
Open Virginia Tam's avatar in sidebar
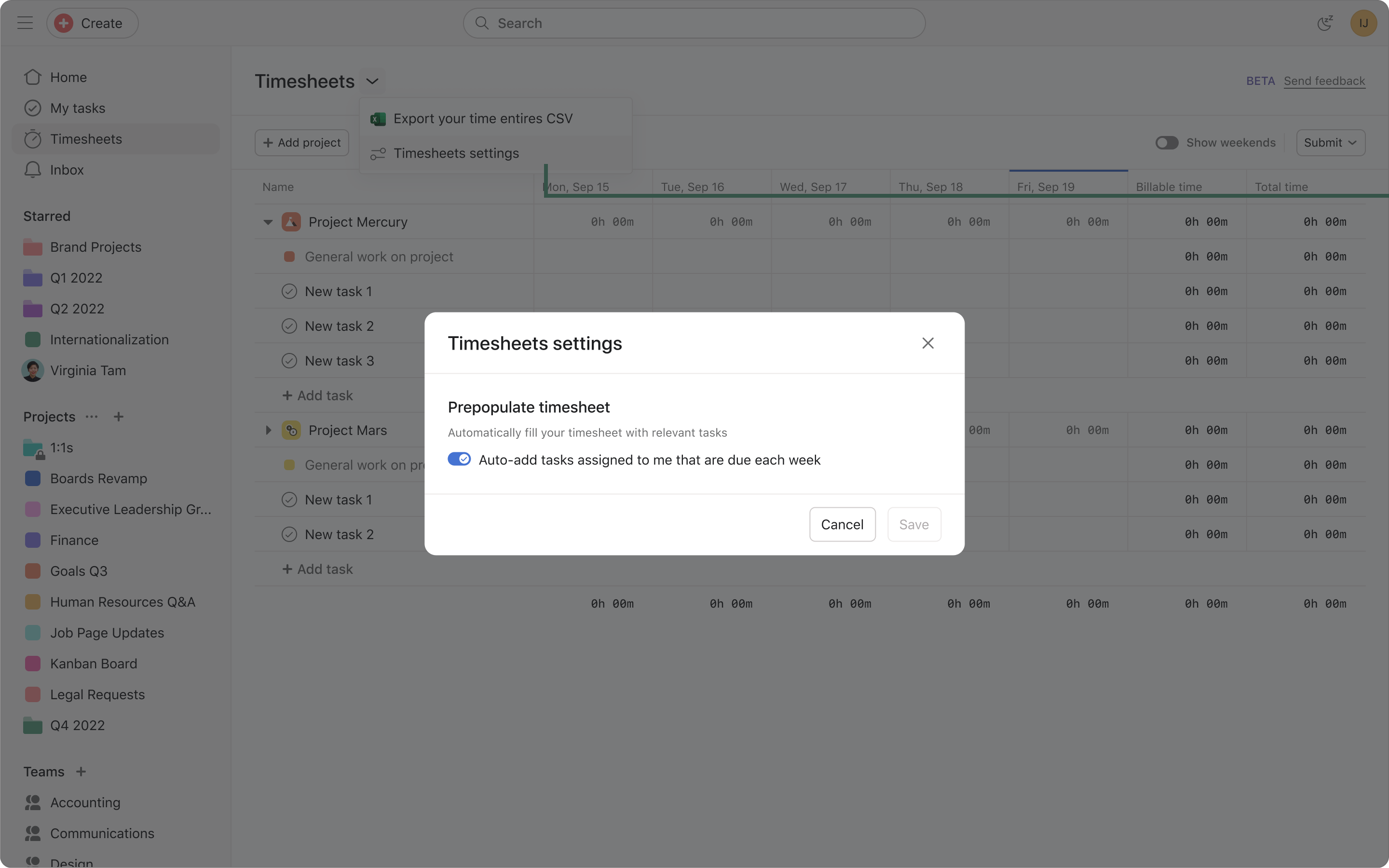[32, 370]
